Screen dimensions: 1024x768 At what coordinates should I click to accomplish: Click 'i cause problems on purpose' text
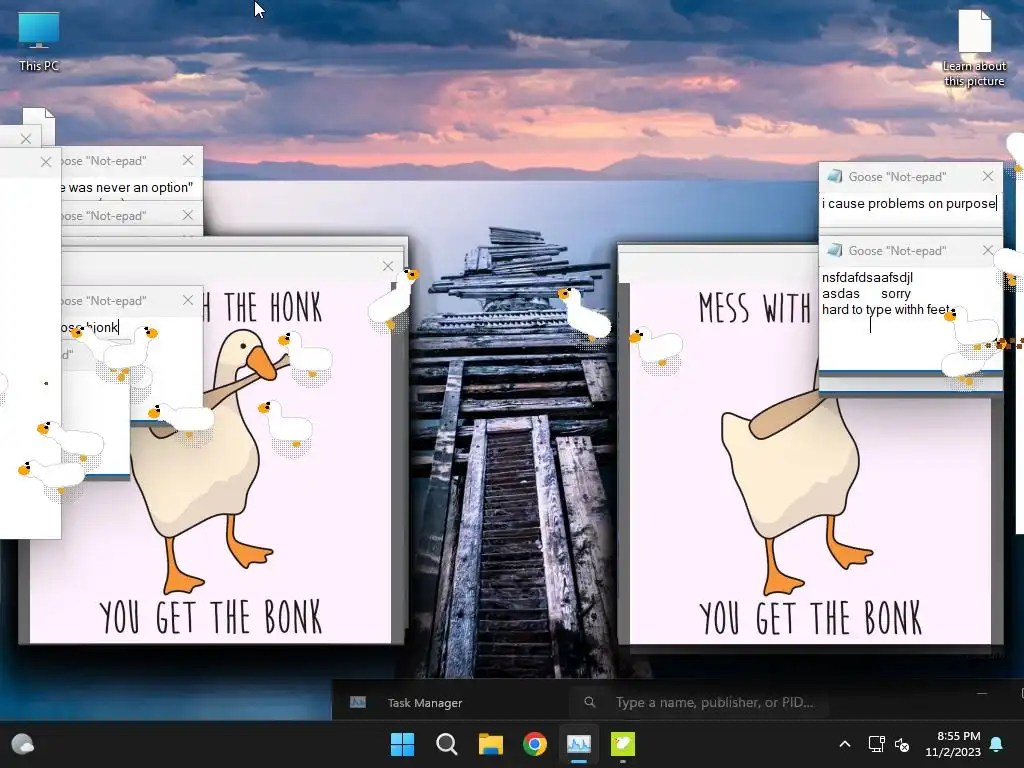click(908, 204)
